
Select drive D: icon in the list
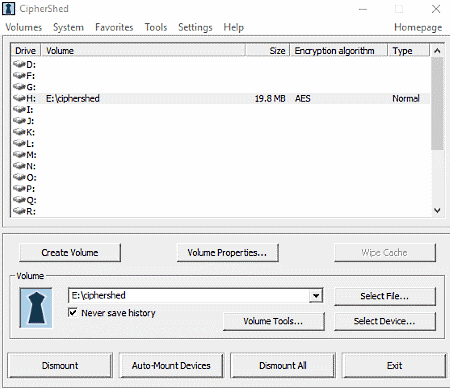[x=19, y=64]
